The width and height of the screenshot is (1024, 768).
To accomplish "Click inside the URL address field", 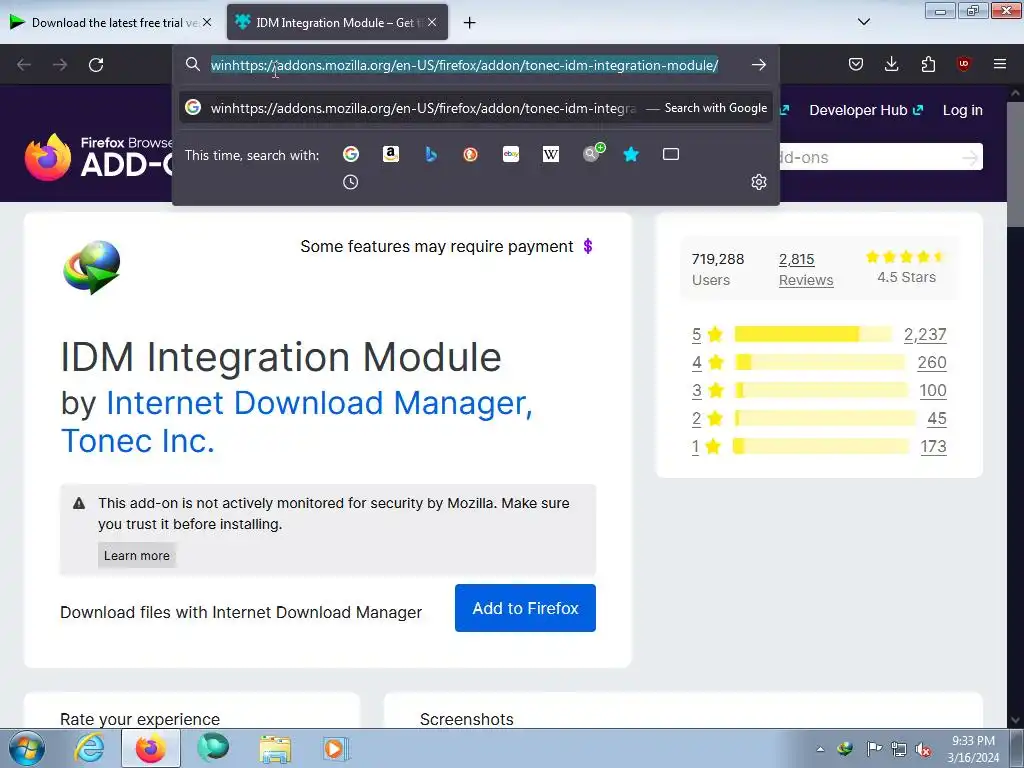I will coord(464,65).
